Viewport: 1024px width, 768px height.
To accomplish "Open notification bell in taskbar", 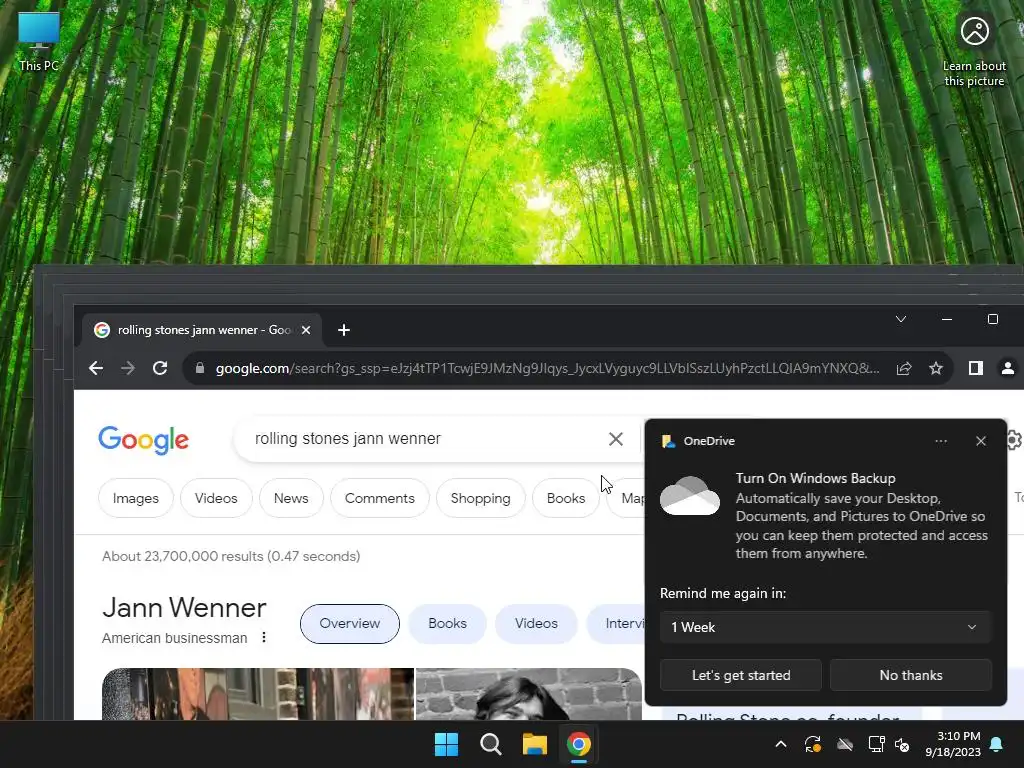I will (997, 744).
